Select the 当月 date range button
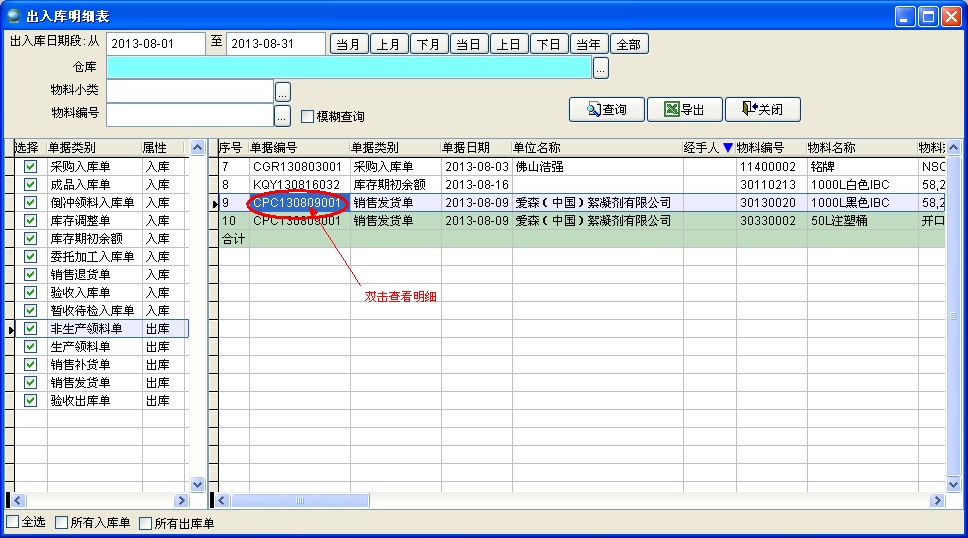Screen dimensions: 968x538 click(x=349, y=44)
